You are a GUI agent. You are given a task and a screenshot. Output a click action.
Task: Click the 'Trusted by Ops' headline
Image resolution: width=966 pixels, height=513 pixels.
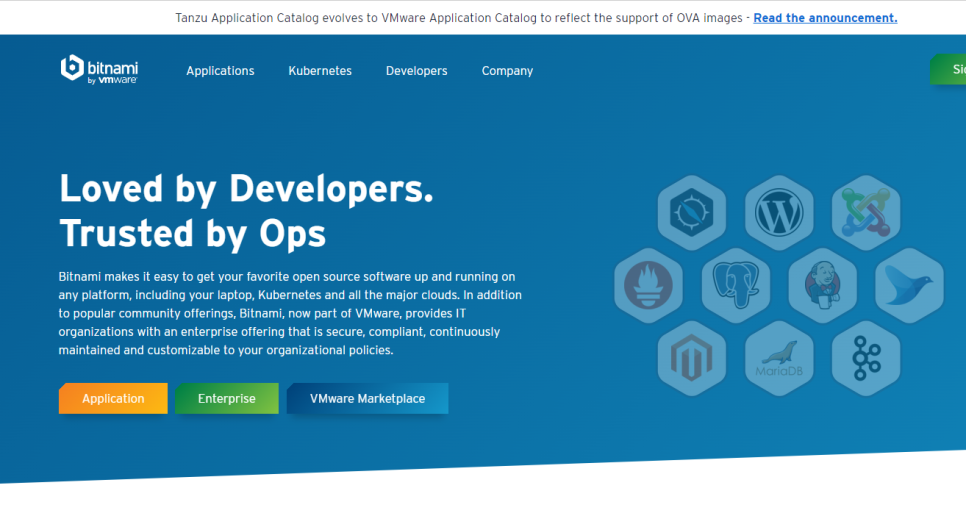(x=193, y=234)
